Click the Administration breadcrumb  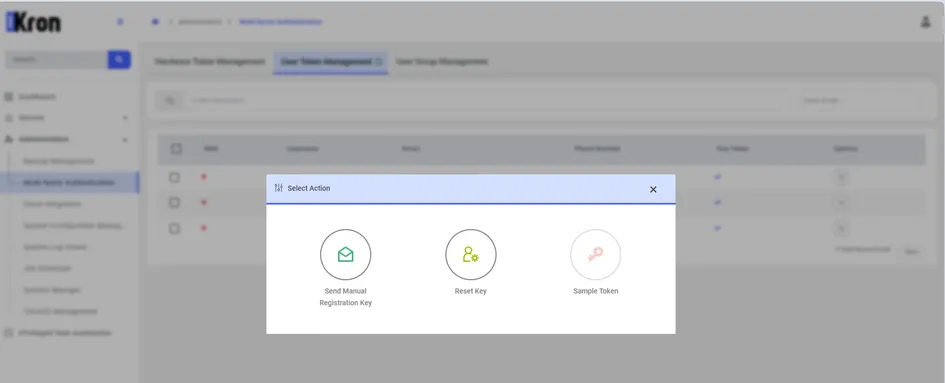[x=199, y=22]
